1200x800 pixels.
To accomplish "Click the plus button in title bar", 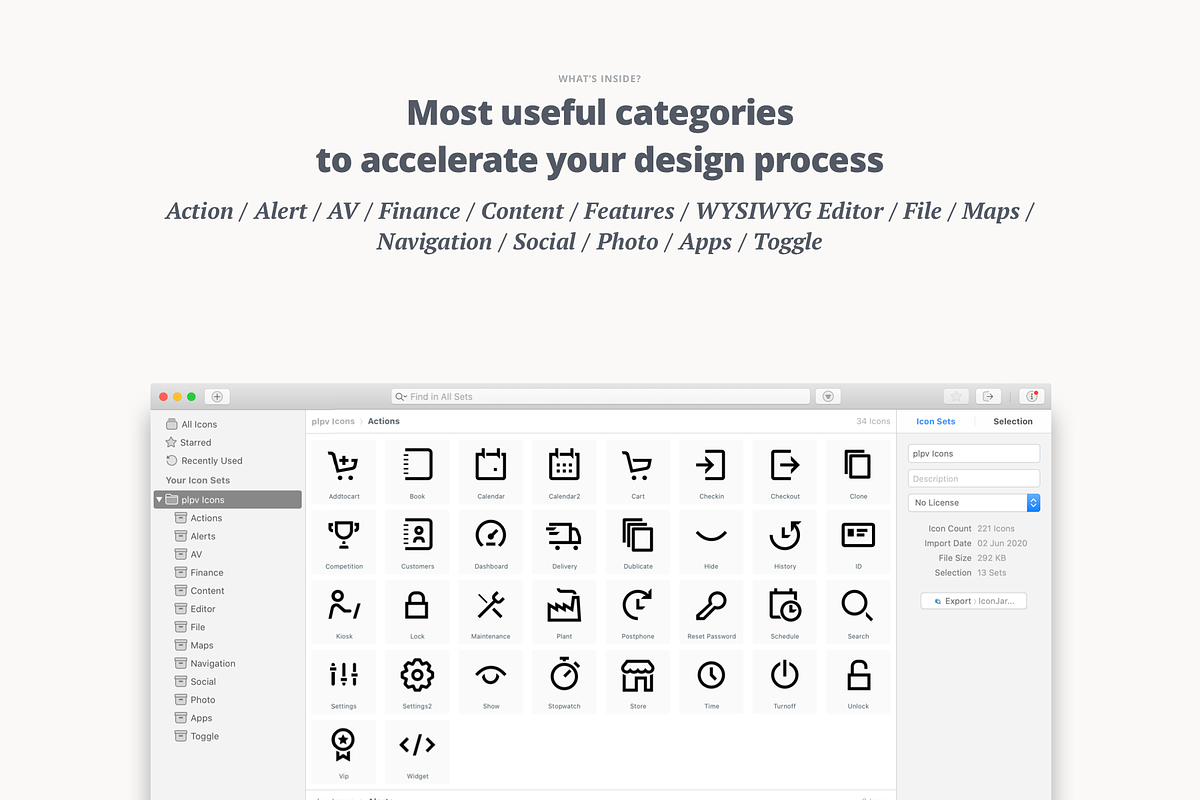I will [217, 396].
